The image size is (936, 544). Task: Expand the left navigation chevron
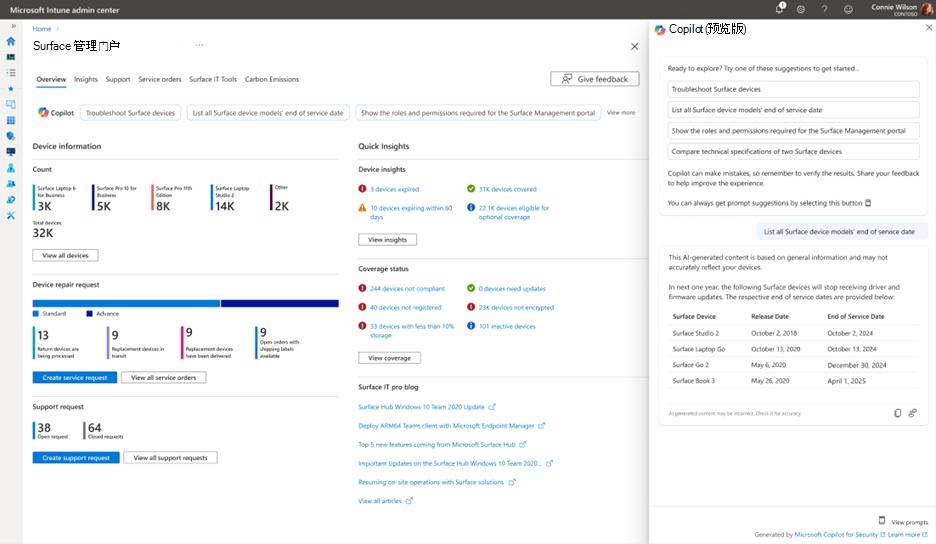pos(13,26)
